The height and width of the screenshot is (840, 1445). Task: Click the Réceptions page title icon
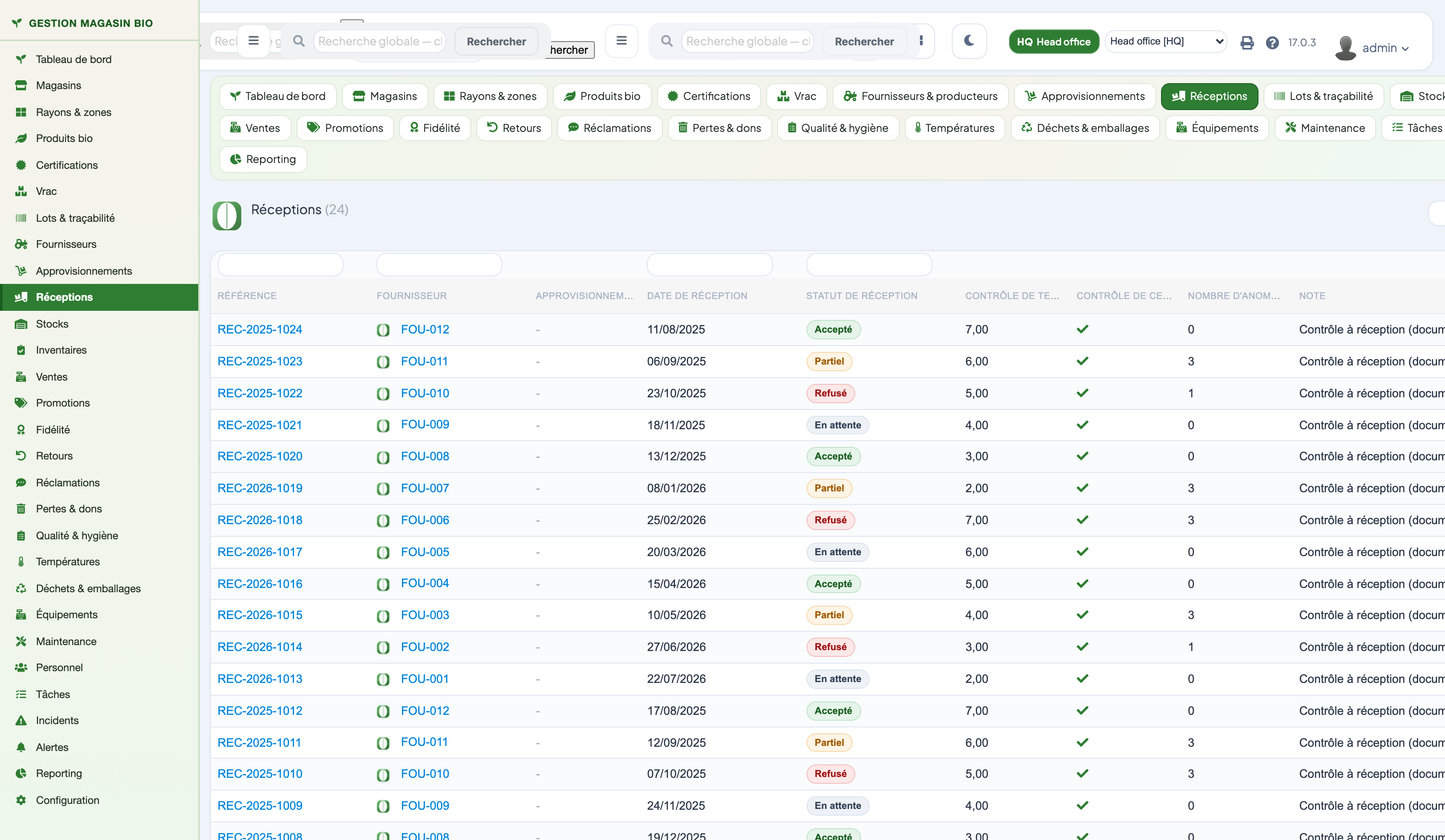click(227, 215)
